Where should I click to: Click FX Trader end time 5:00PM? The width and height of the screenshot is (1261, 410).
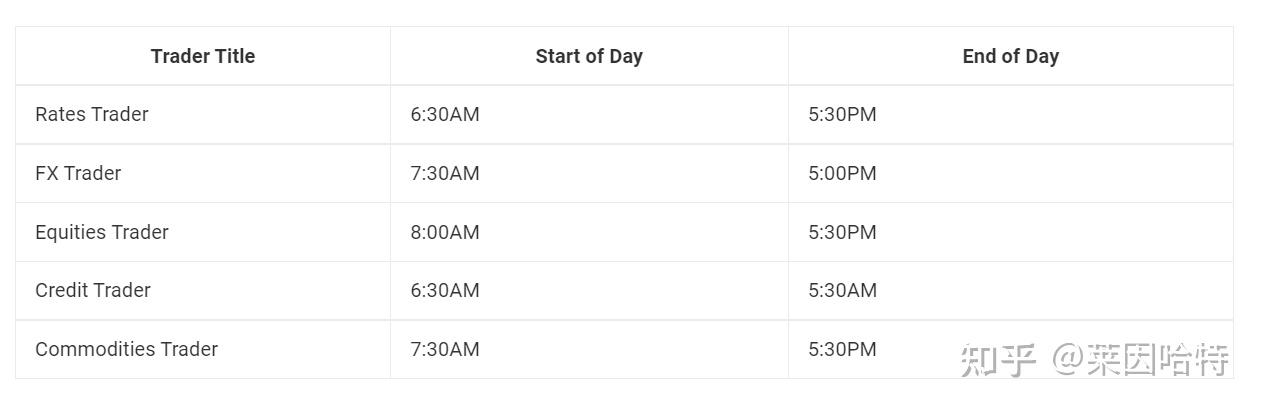[x=842, y=173]
